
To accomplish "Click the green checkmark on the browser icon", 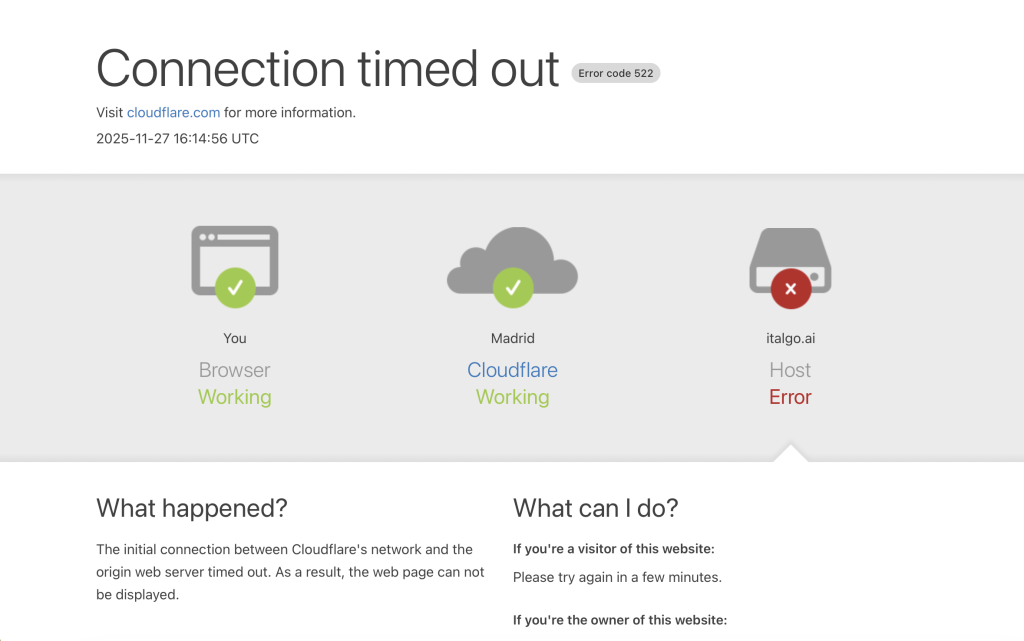I will pyautogui.click(x=235, y=288).
